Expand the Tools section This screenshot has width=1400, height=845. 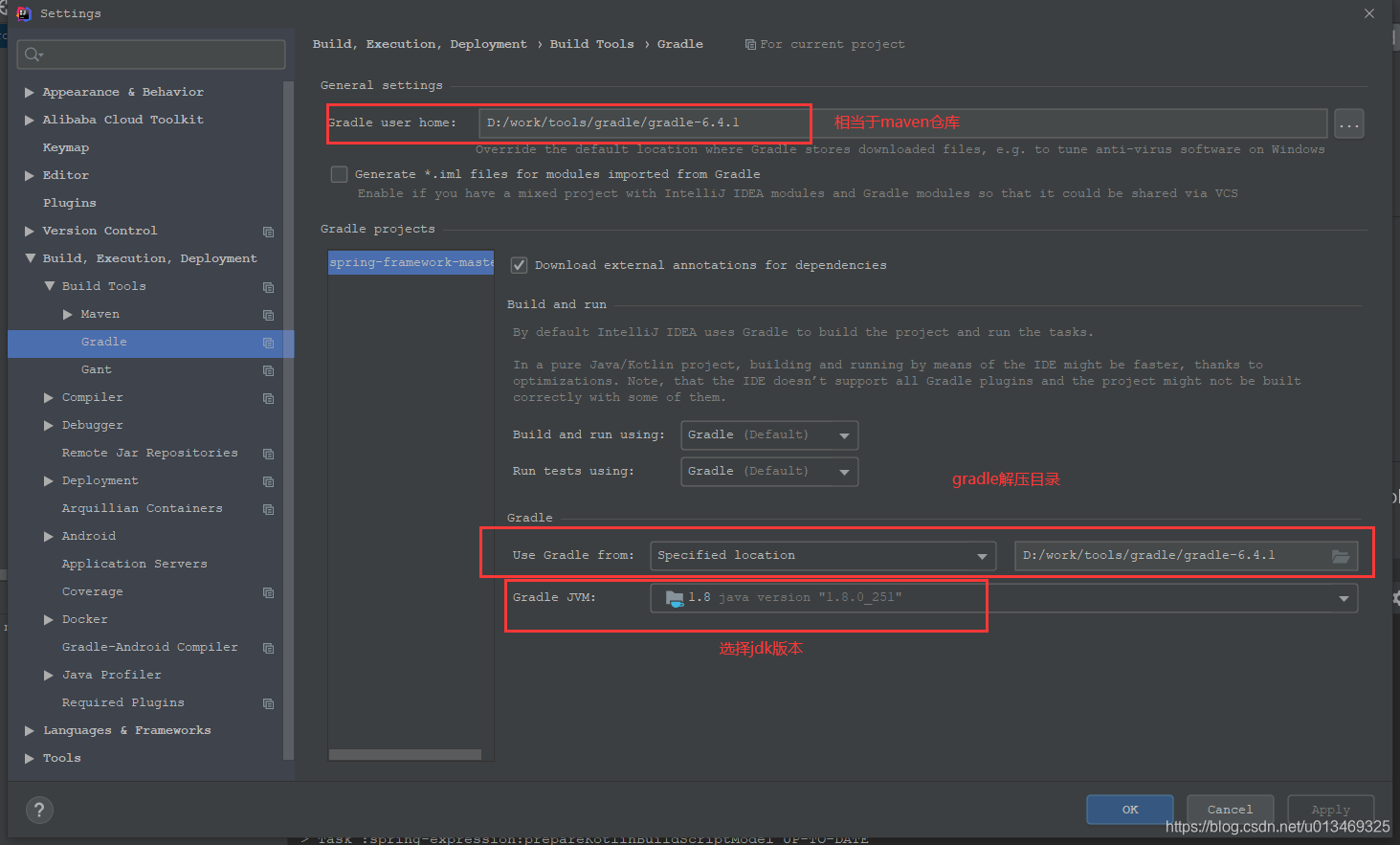coord(30,759)
